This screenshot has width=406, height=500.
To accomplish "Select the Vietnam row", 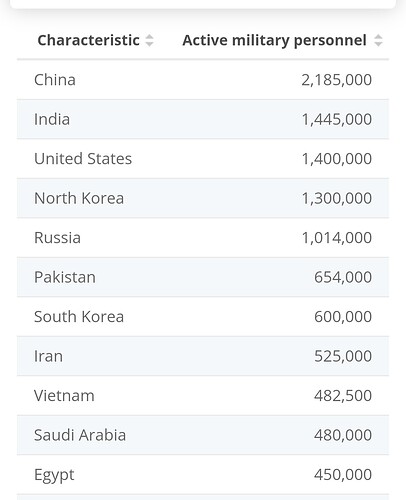I will (x=203, y=395).
